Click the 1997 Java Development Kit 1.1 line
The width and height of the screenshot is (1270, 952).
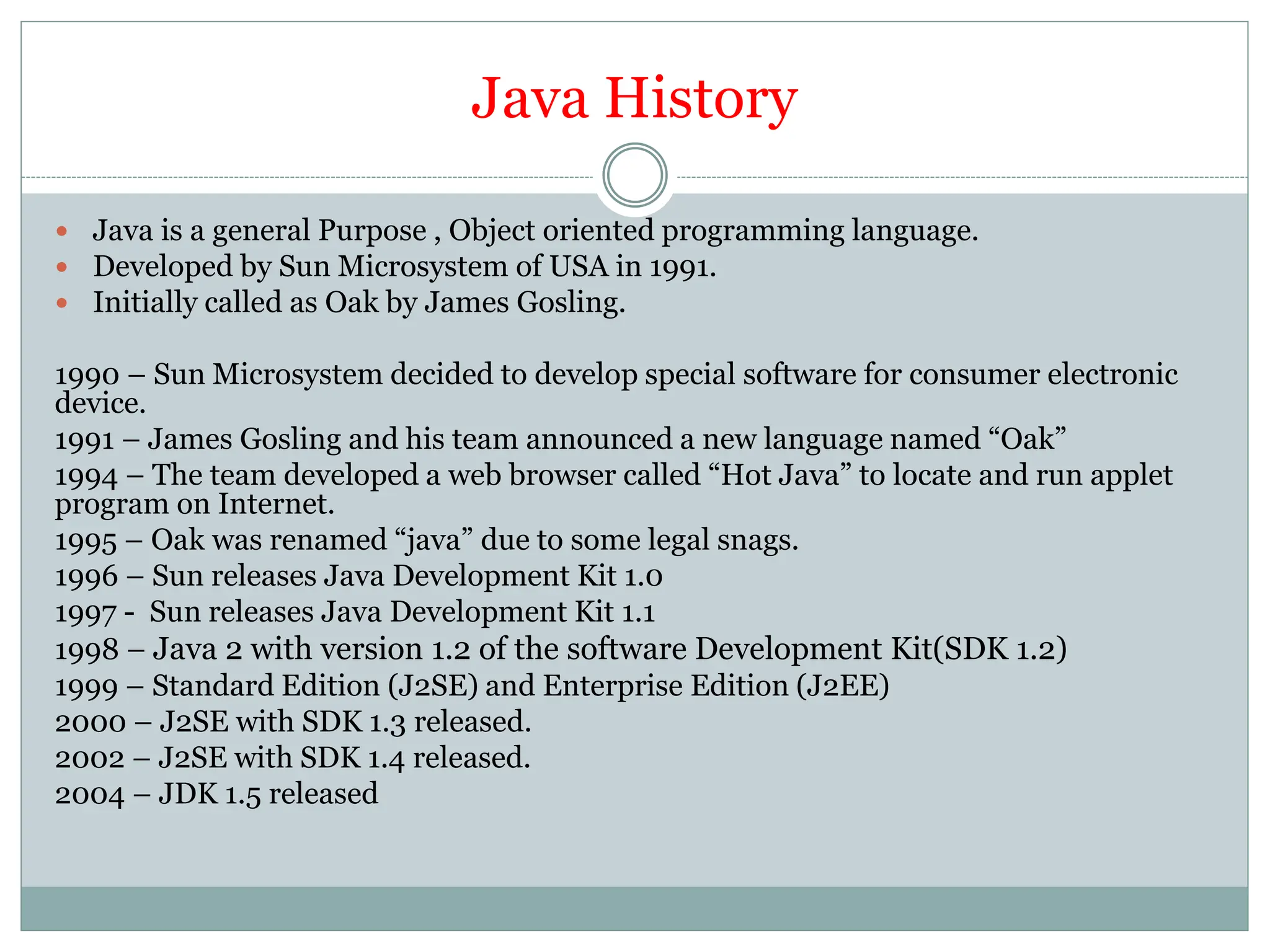355,612
